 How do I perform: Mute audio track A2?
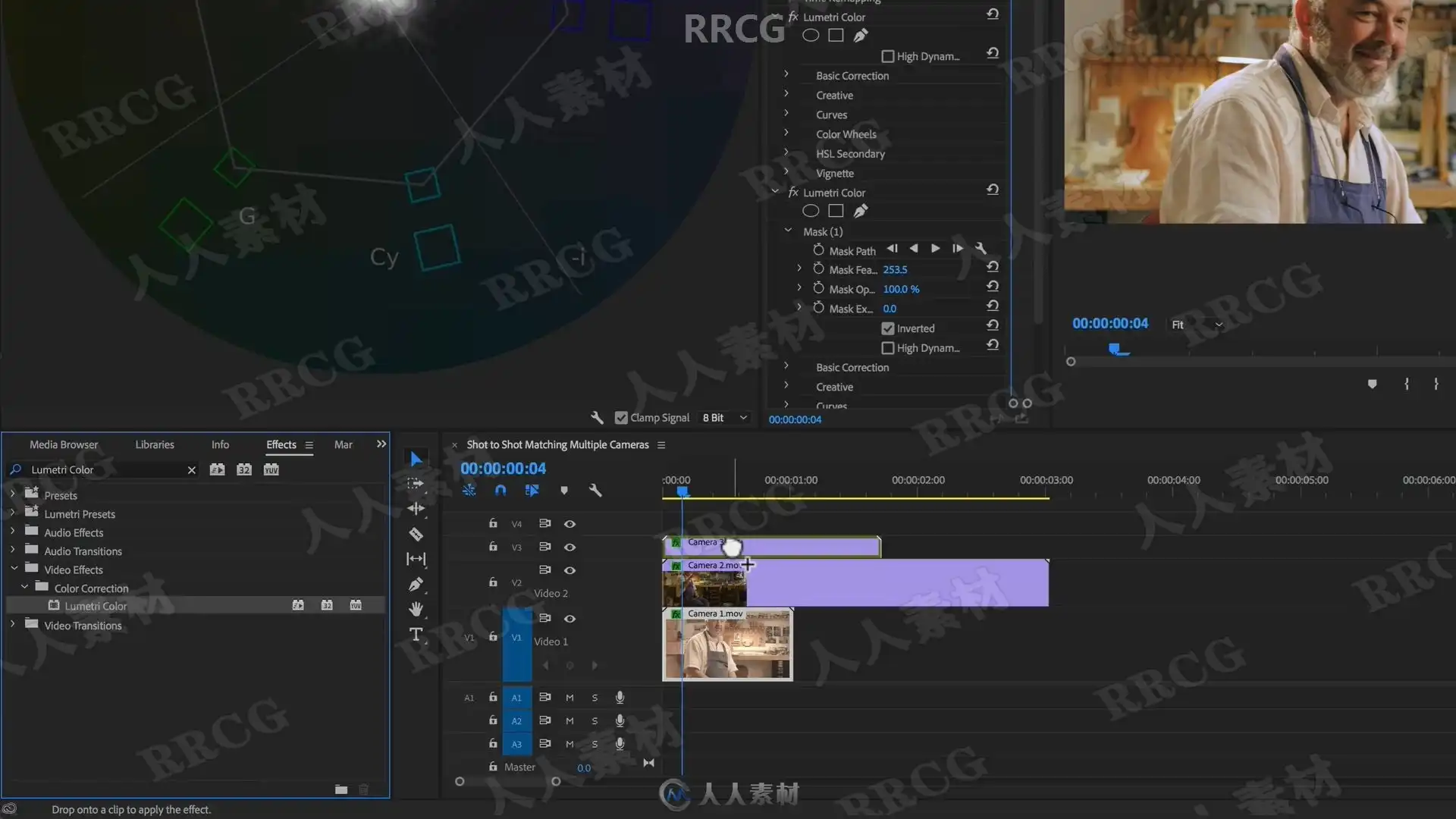click(x=570, y=721)
